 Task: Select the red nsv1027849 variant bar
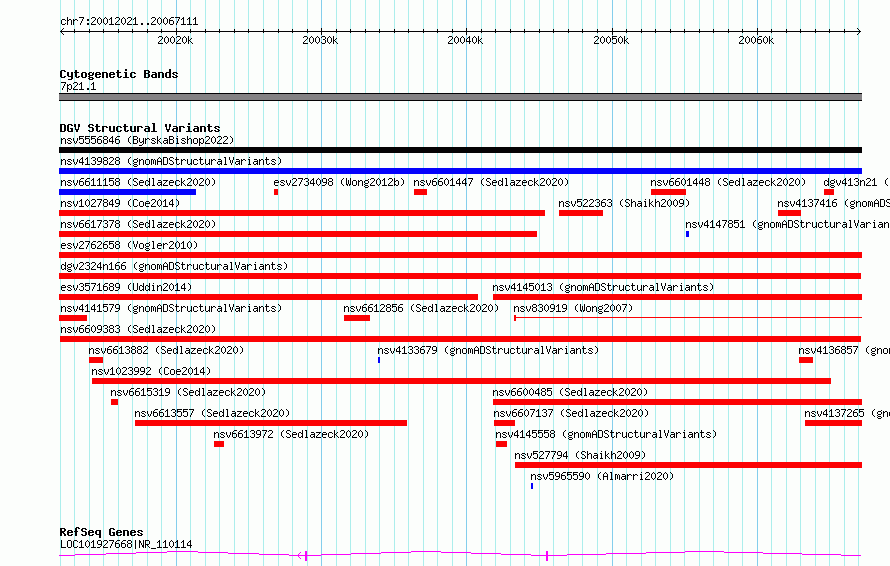coord(302,213)
